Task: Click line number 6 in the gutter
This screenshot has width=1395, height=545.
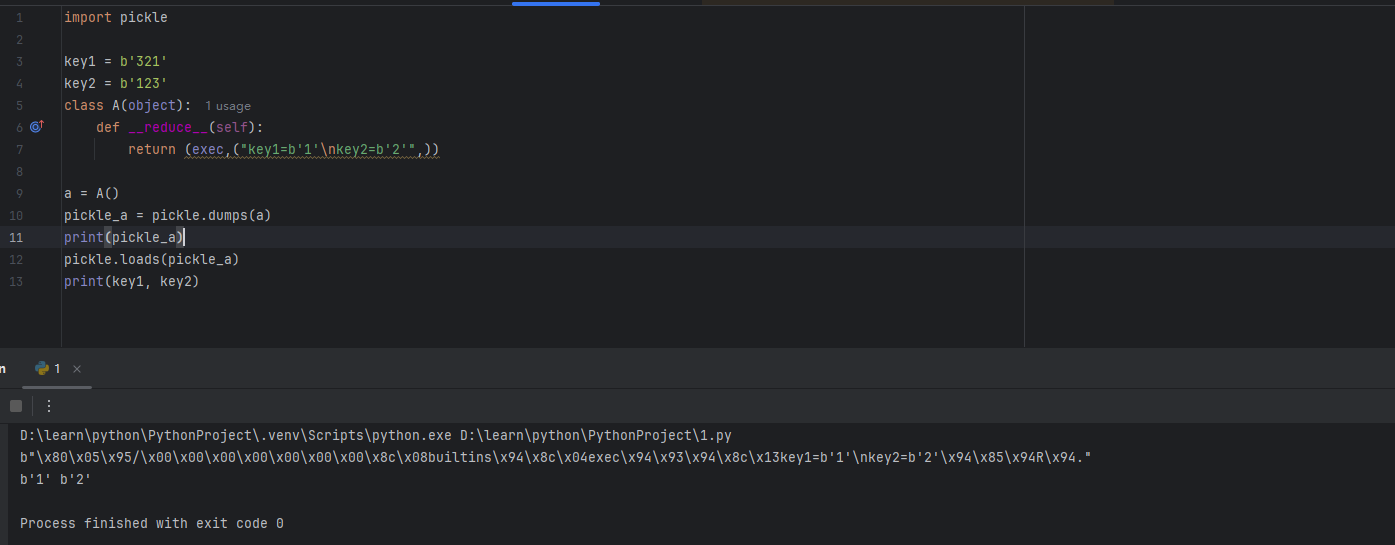Action: coord(19,128)
